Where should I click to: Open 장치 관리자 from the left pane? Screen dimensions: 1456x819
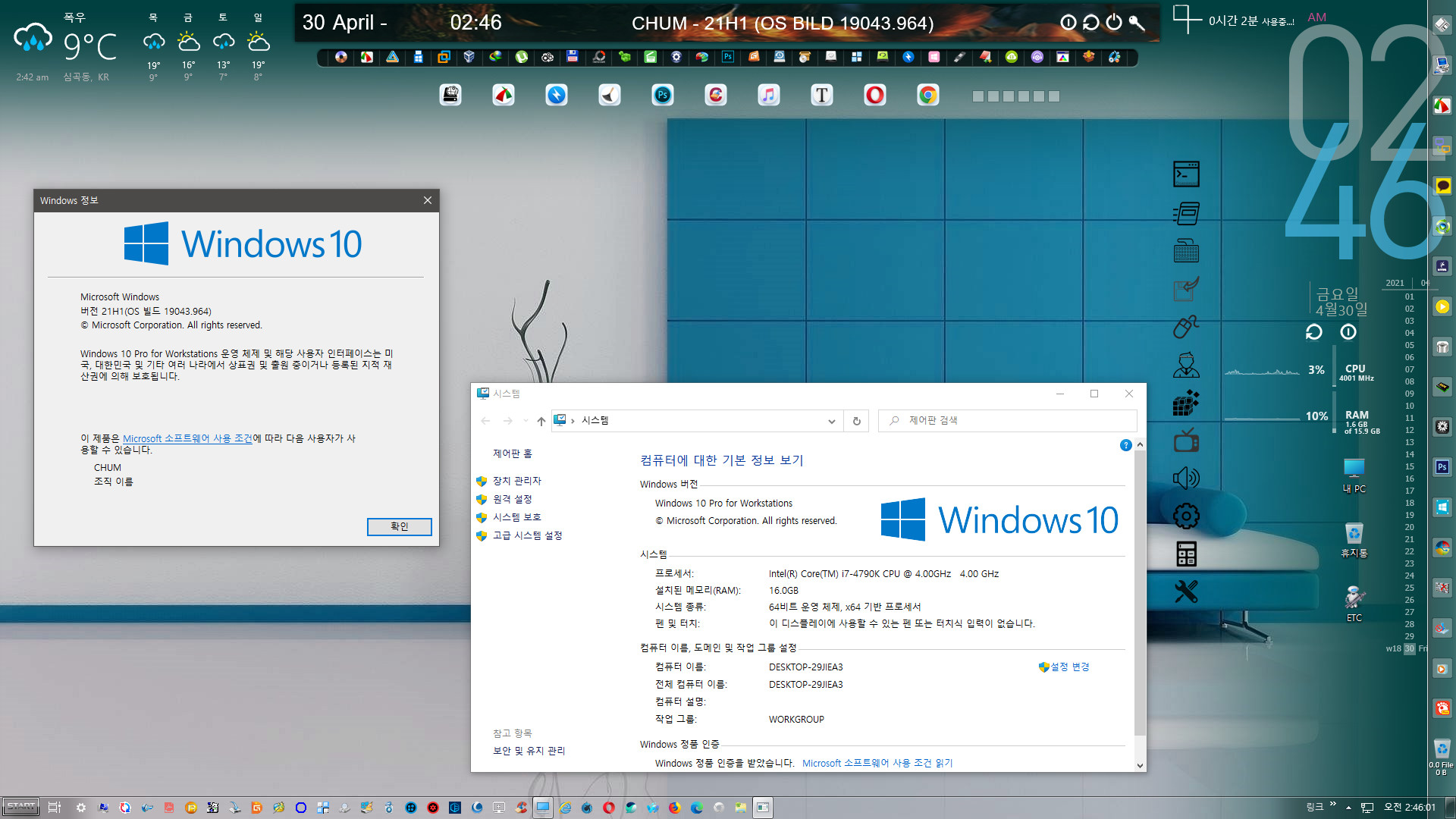pos(516,481)
